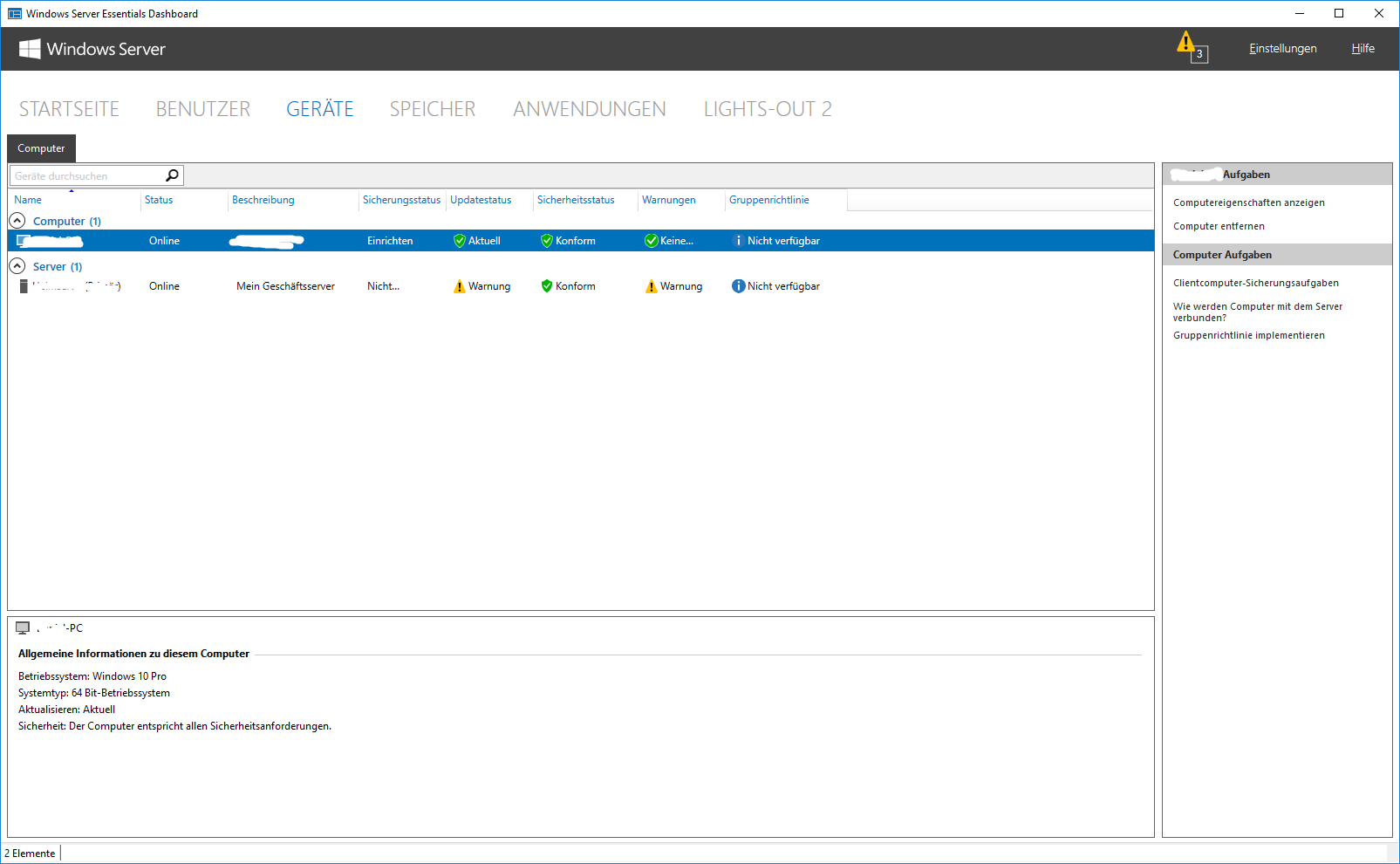Click Gruppenrichtlinie implementieren
The image size is (1400, 864).
point(1248,335)
